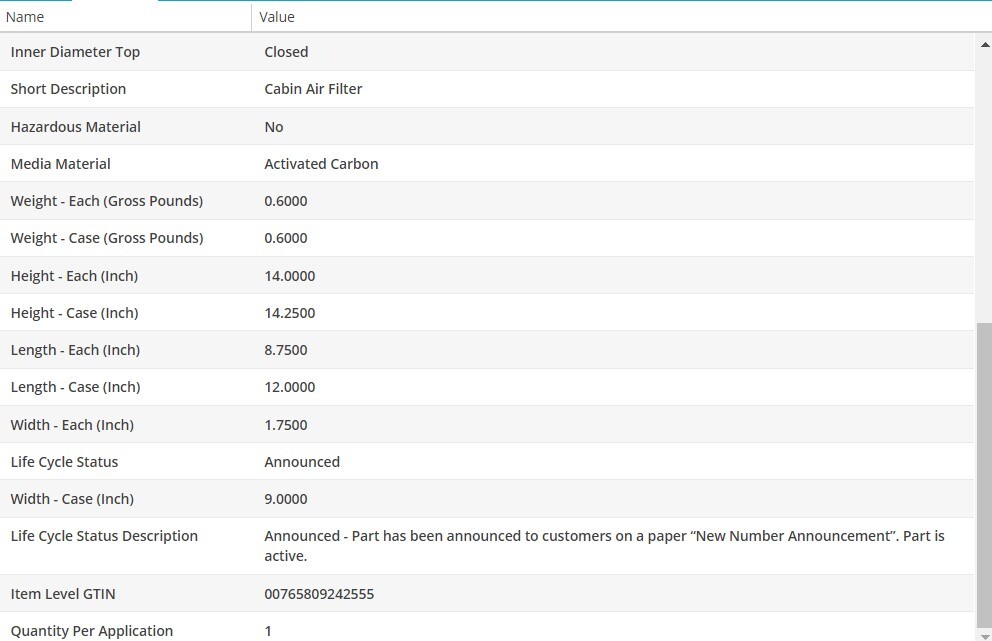Select the Quantity Per Application value 1
992x641 pixels.
(268, 631)
